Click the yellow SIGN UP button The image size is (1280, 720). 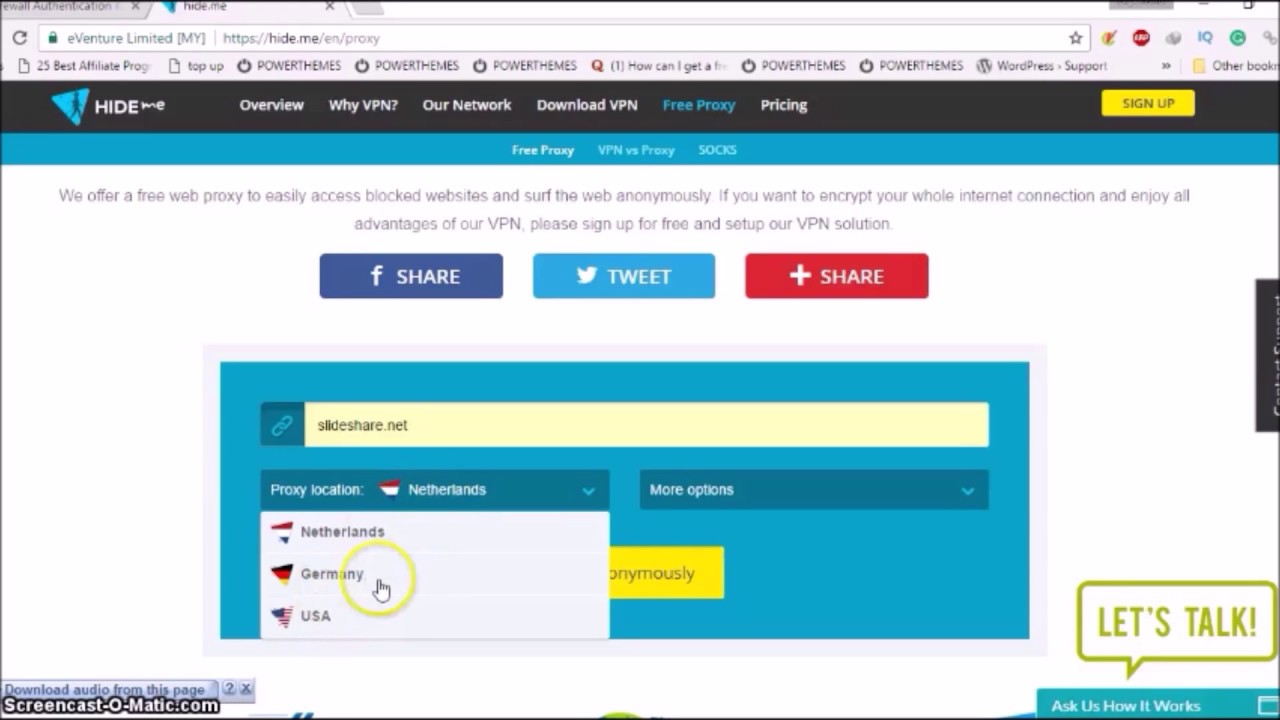click(1148, 103)
